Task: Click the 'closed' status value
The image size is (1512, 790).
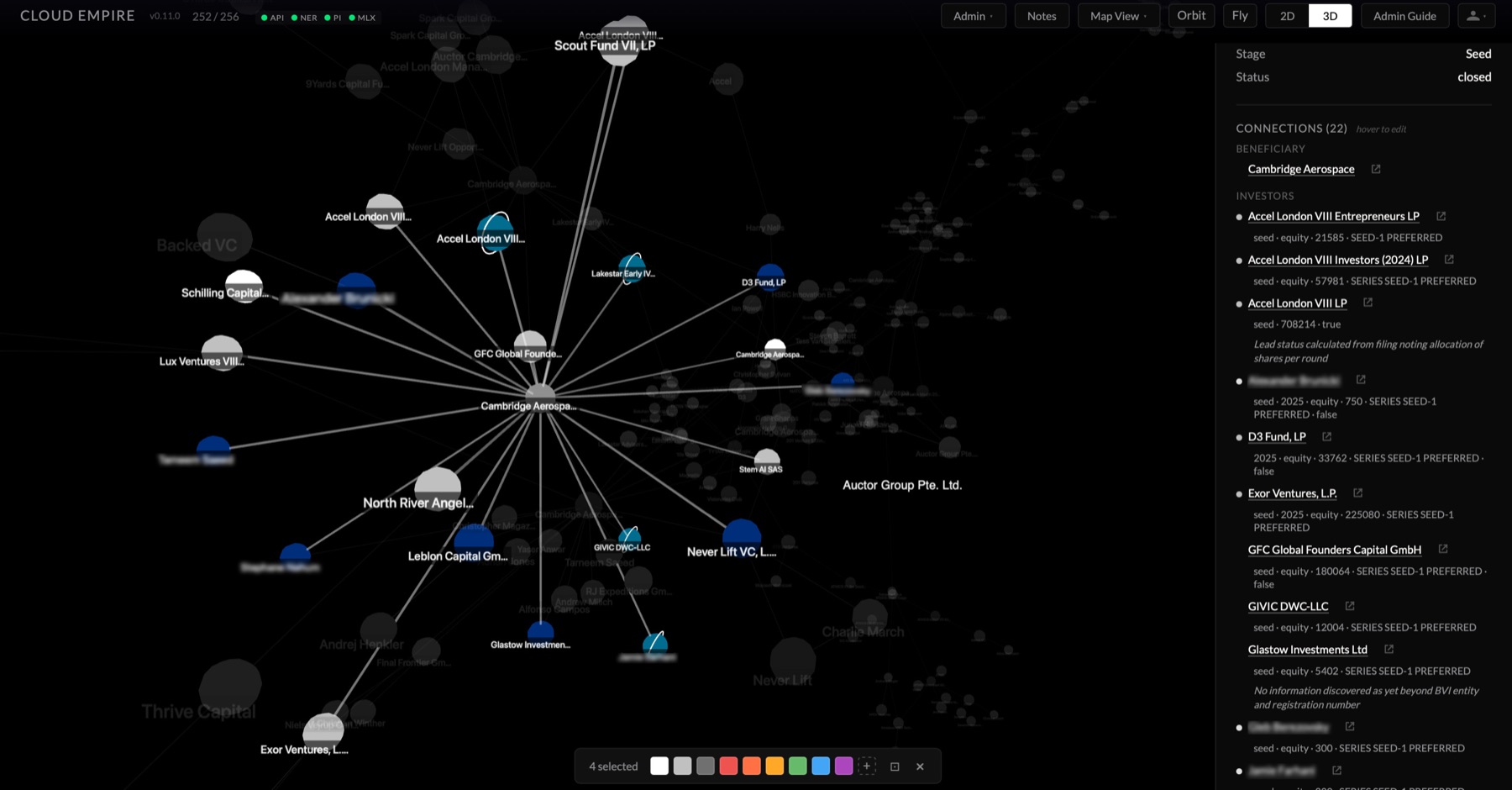Action: [1474, 76]
